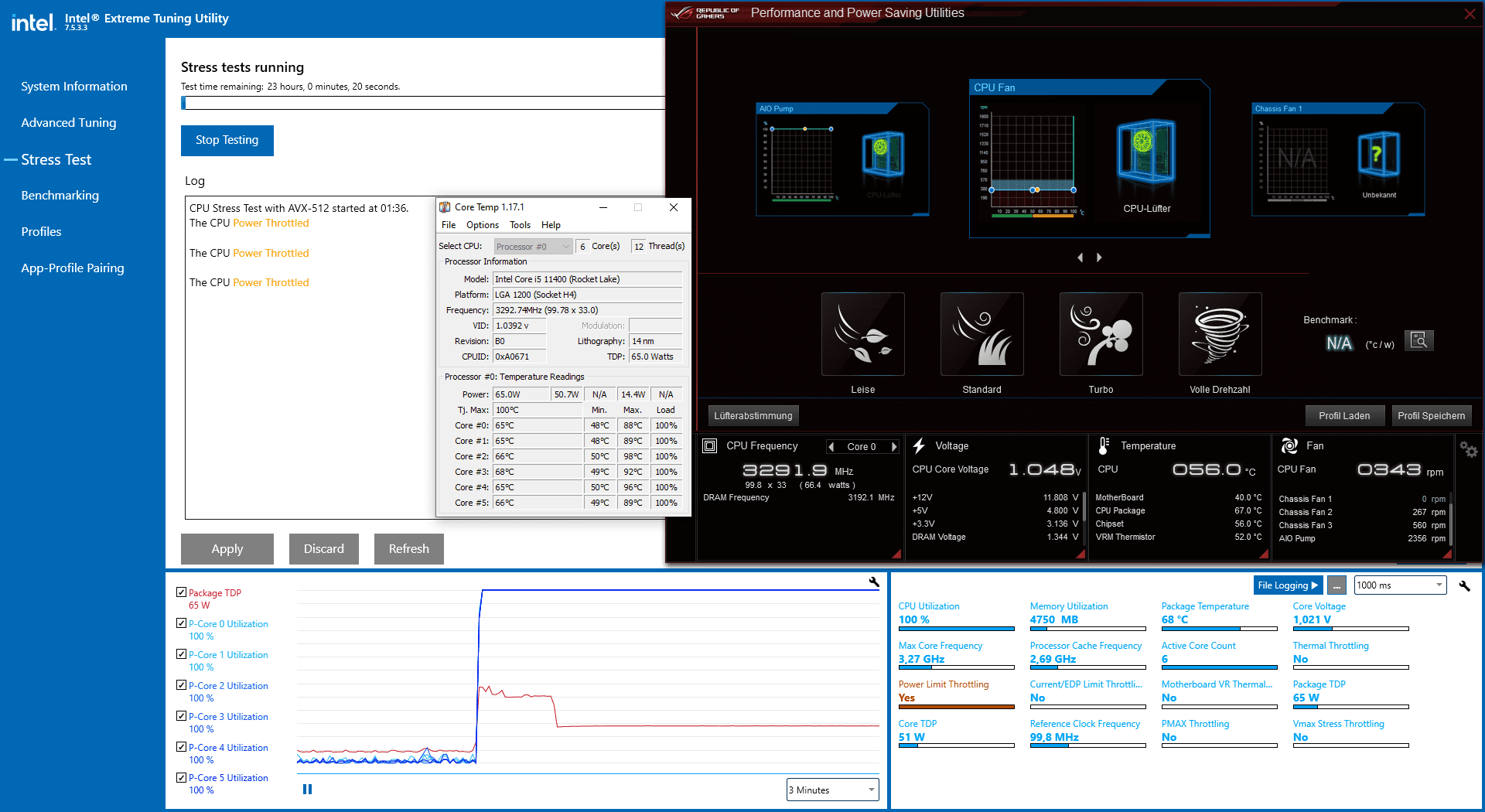Click the Temperature thermometer icon
This screenshot has height=812, width=1485.
[1104, 445]
